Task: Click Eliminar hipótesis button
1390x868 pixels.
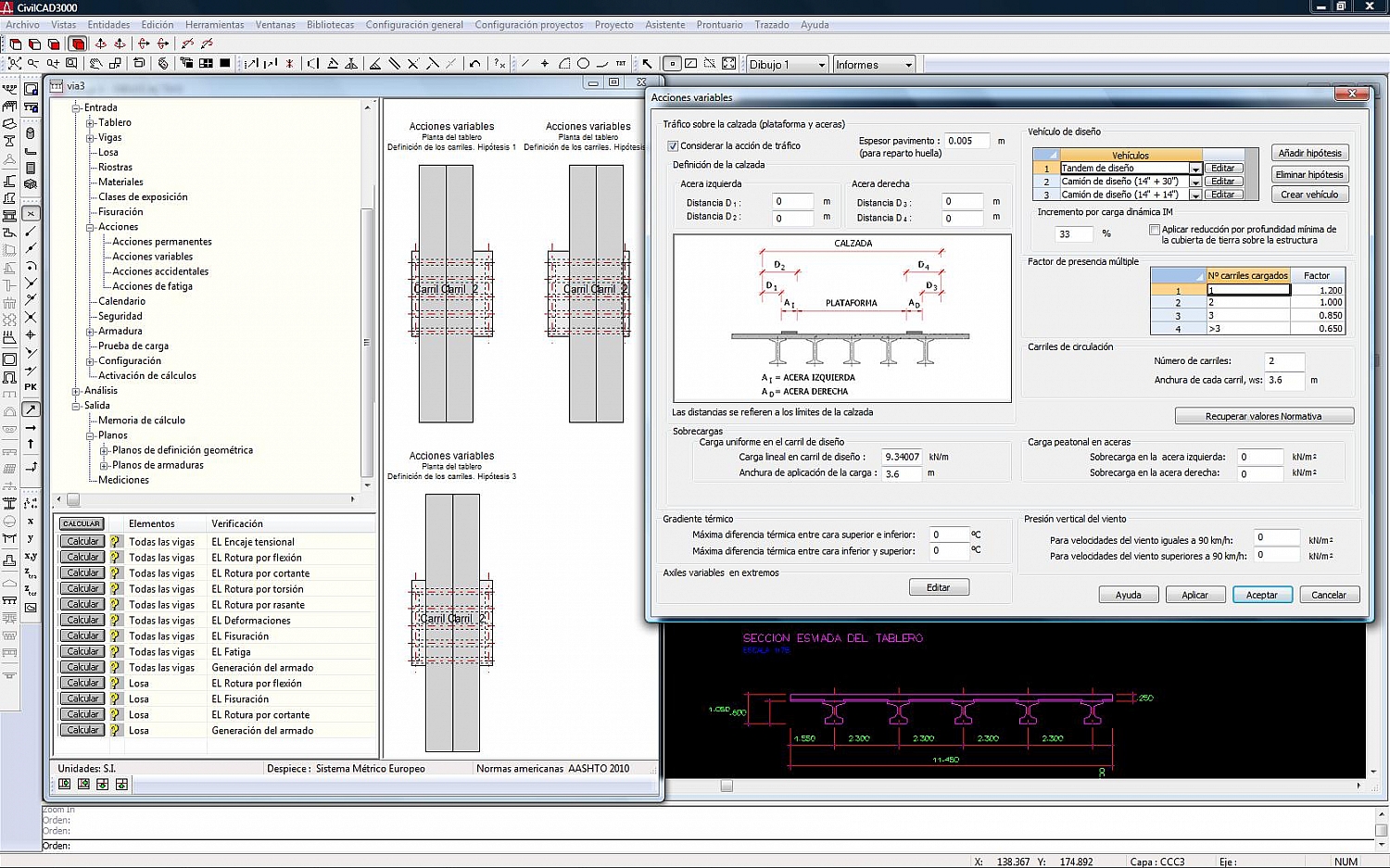Action: [x=1309, y=174]
